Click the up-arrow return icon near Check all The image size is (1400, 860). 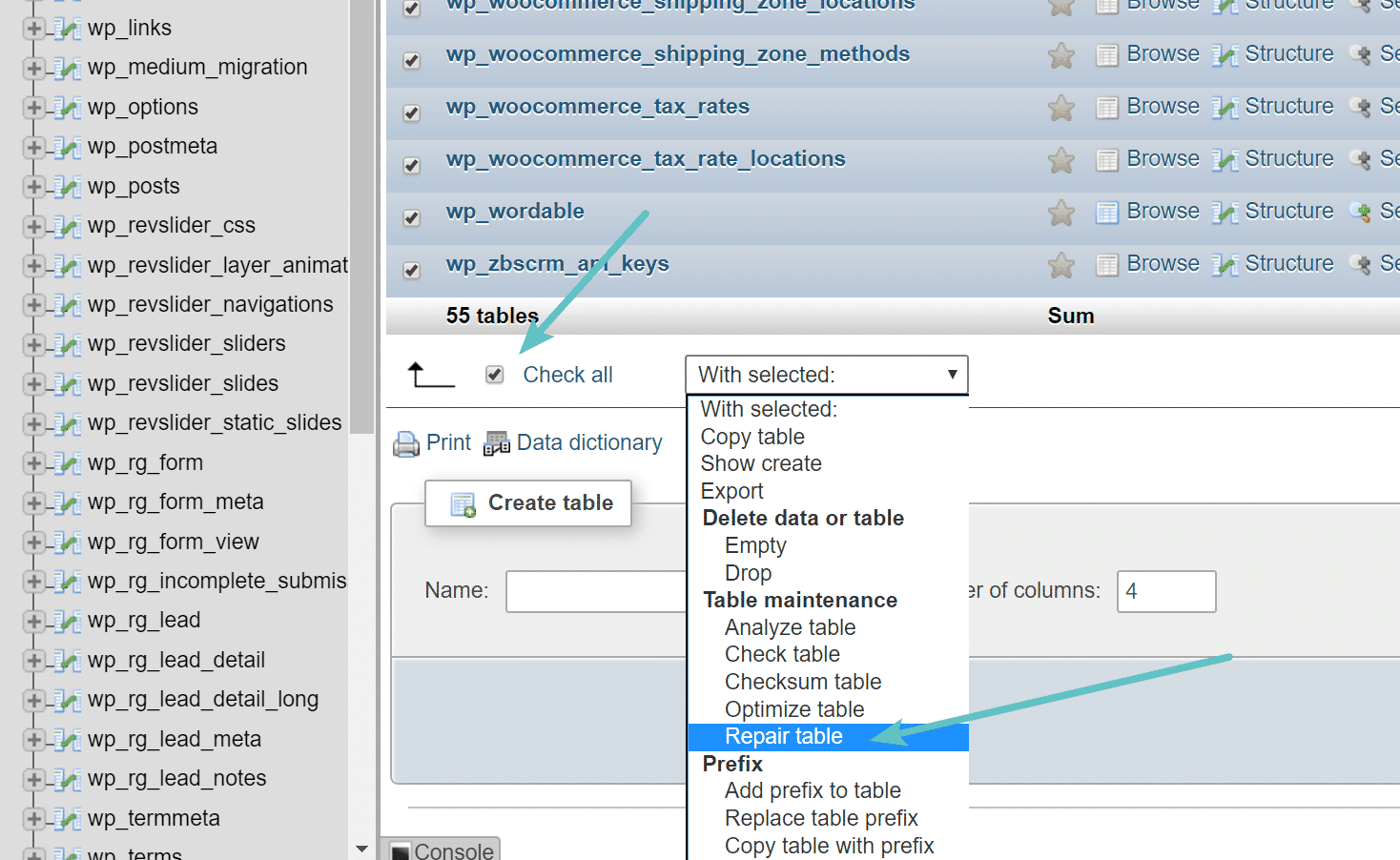pyautogui.click(x=431, y=374)
